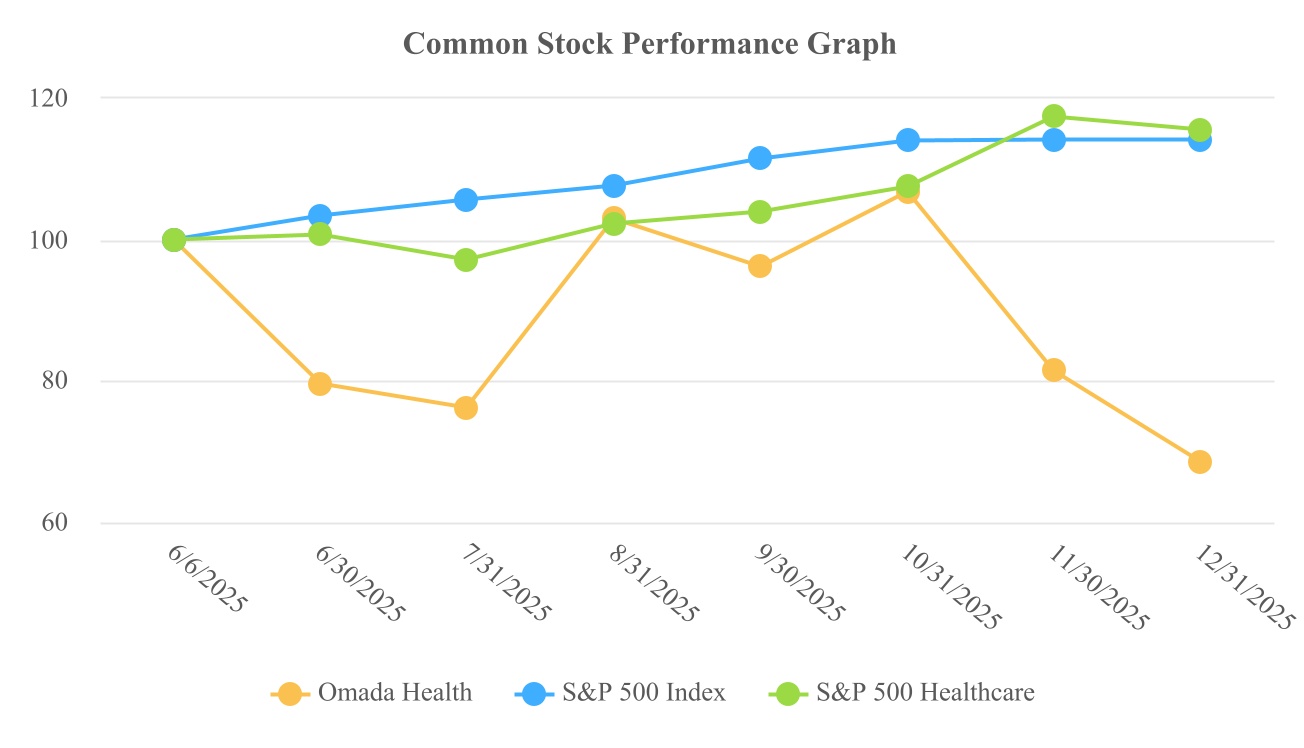1304x748 pixels.
Task: Click Omada Health data point for 6/30/2025
Action: (x=320, y=384)
